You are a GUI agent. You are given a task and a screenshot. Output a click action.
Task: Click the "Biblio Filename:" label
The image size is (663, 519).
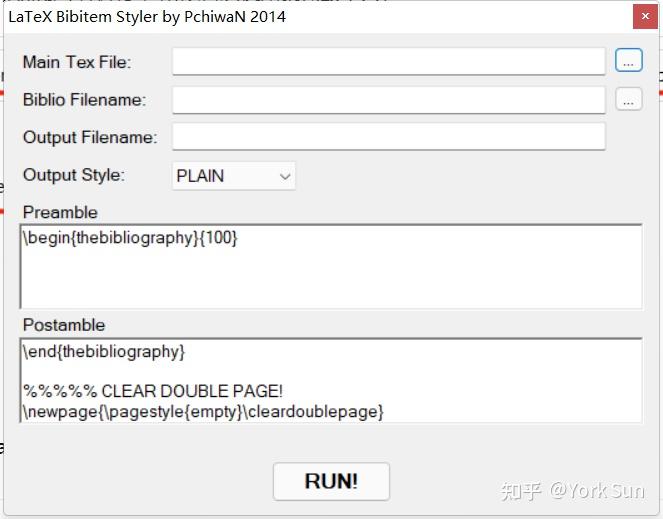(x=84, y=100)
